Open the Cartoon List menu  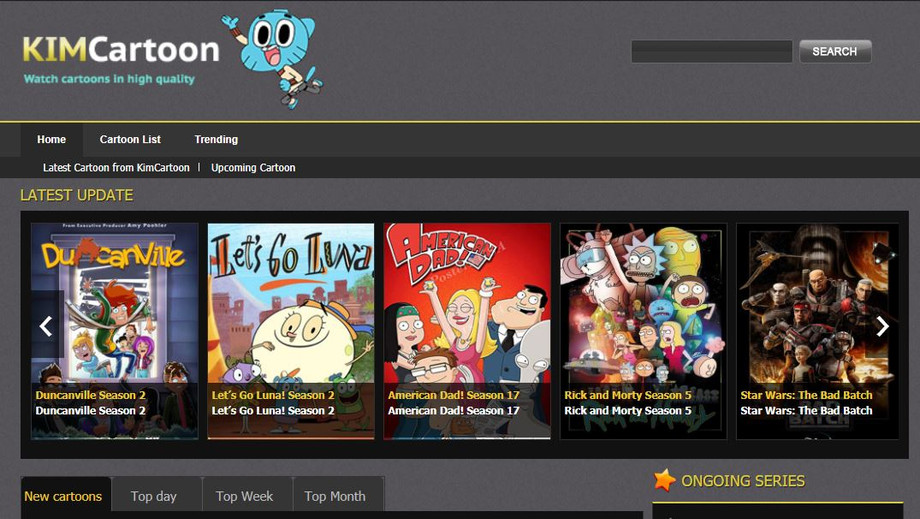pos(130,140)
